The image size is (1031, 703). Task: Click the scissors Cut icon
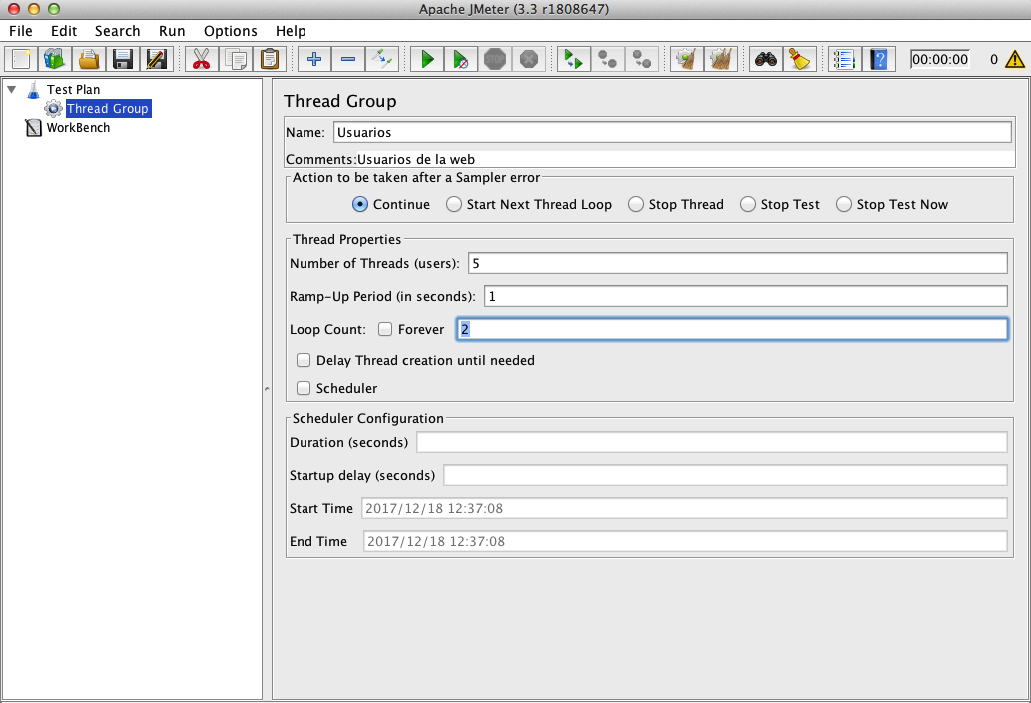coord(201,59)
